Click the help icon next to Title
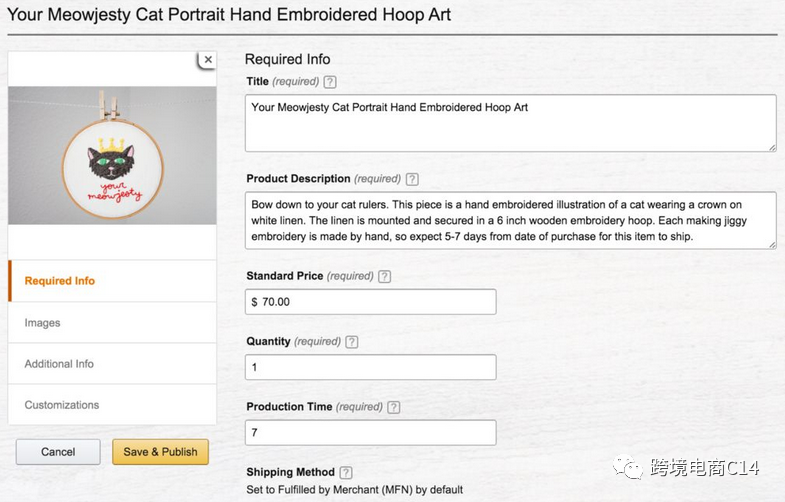 click(x=331, y=82)
